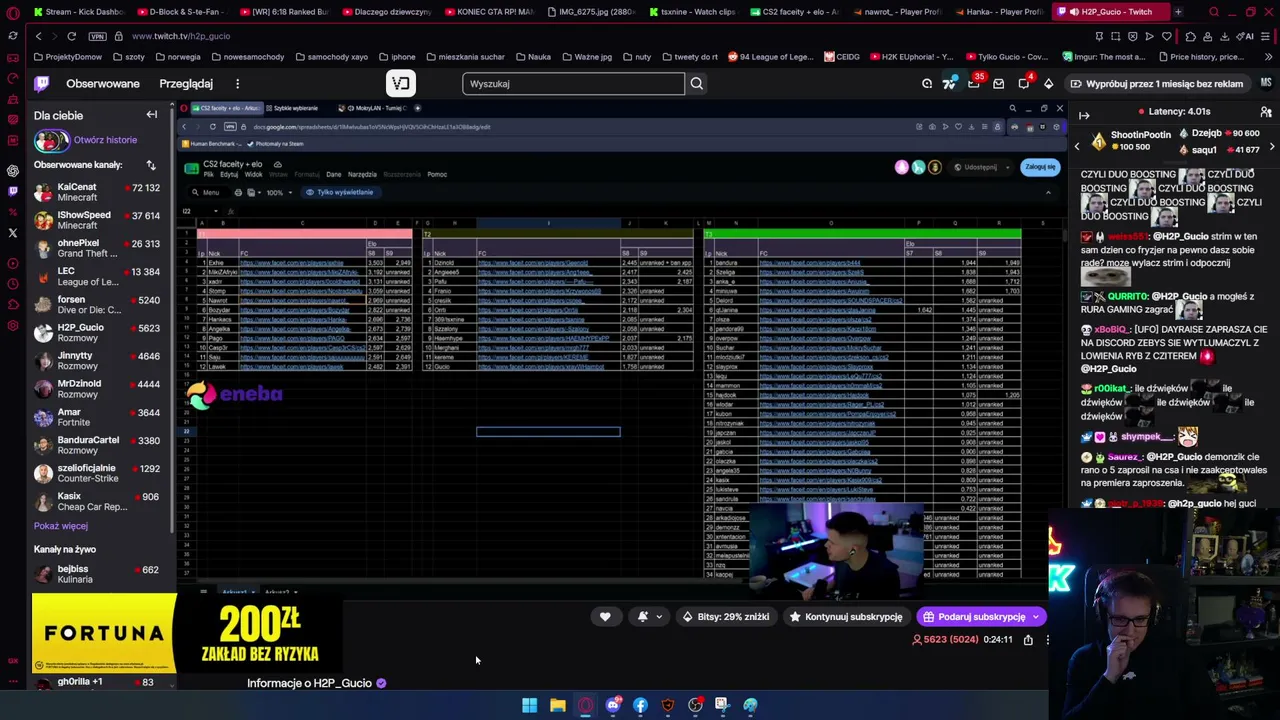Switch to the Stream - Kick Dashboard tab
This screenshot has height=720, width=1280.
tap(78, 12)
